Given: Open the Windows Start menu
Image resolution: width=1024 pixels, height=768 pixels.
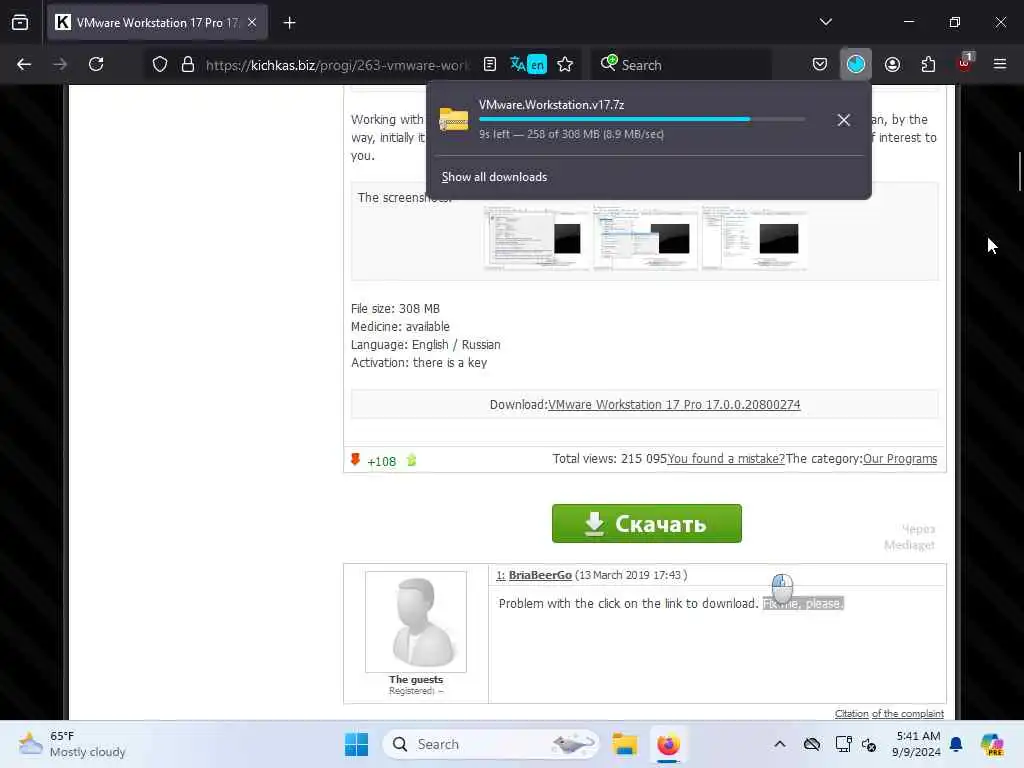Looking at the screenshot, I should click(x=357, y=744).
